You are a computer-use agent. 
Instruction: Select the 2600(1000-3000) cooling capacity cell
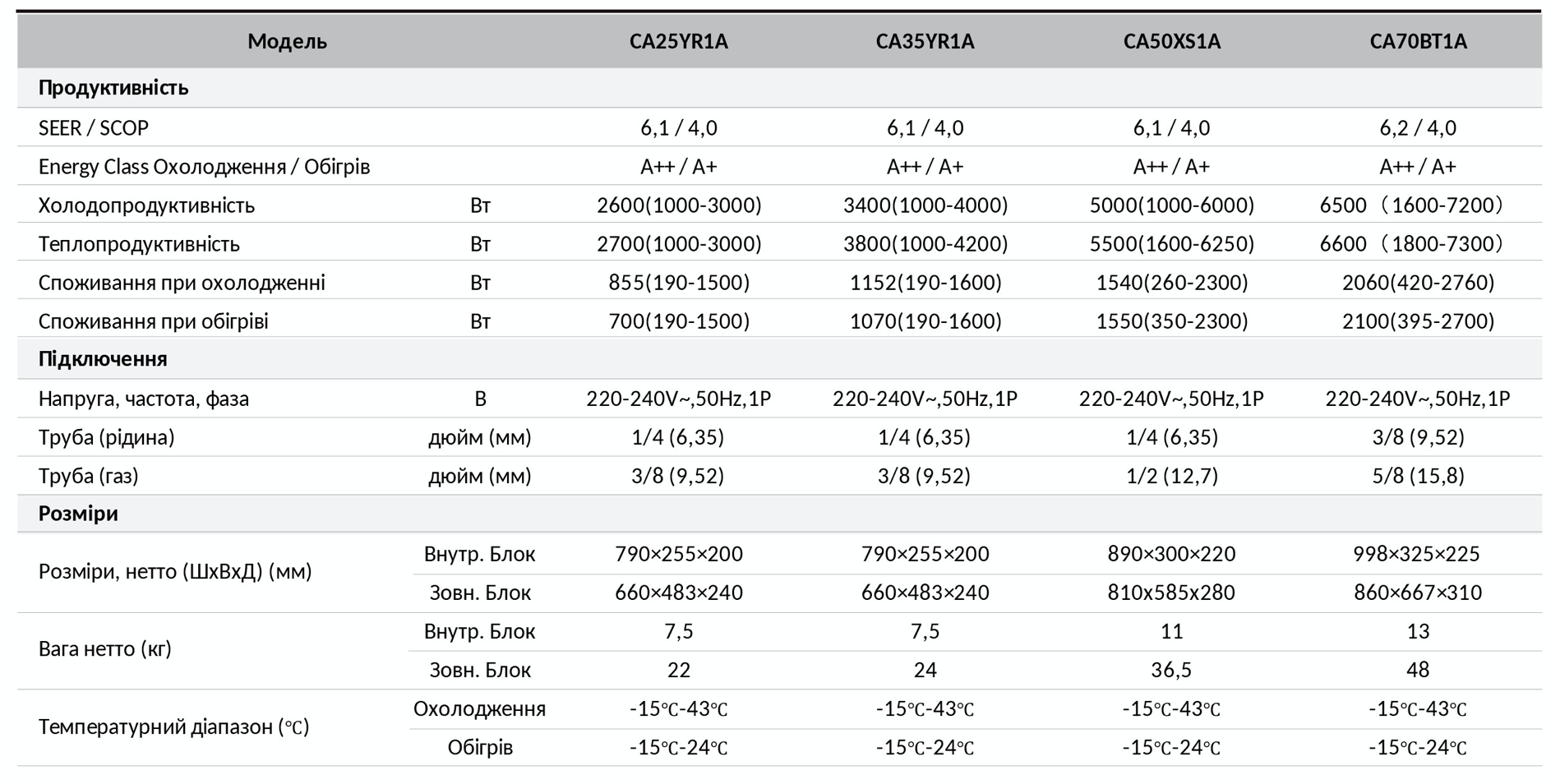[x=679, y=205]
